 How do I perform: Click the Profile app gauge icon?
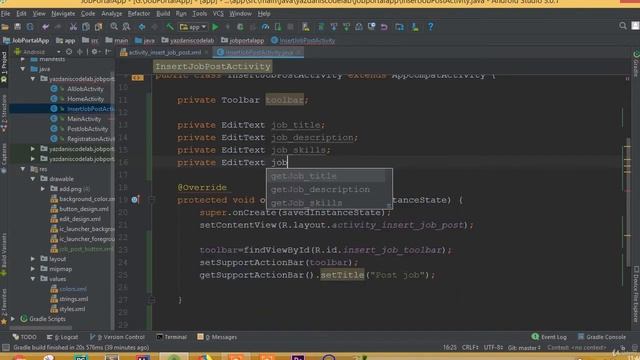point(265,27)
